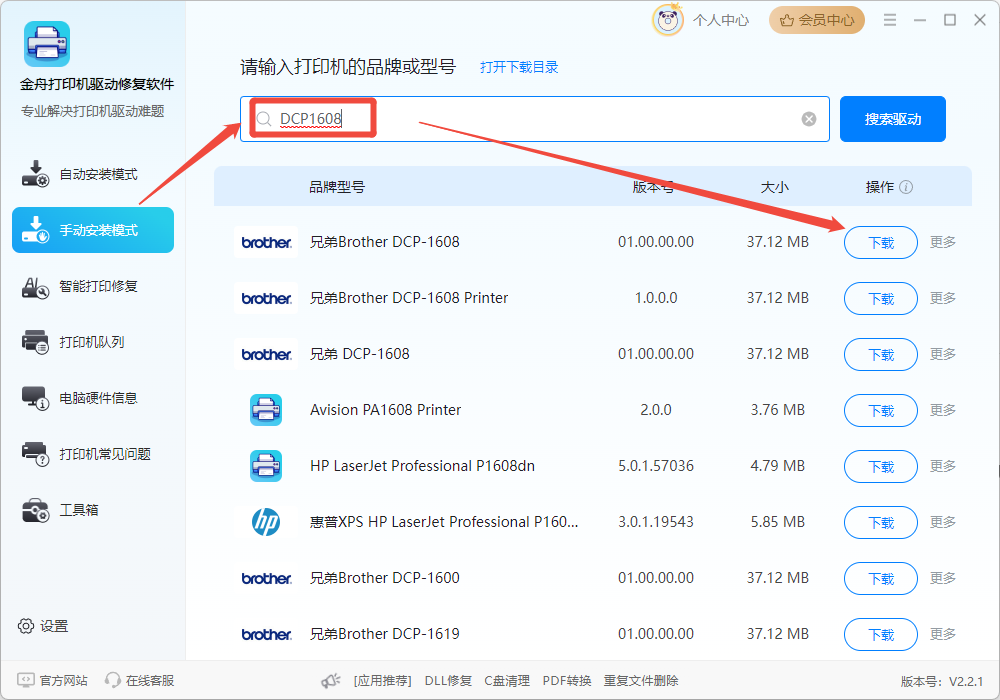Viewport: 1000px width, 700px height.
Task: Open 设置 settings
Action: [x=43, y=626]
